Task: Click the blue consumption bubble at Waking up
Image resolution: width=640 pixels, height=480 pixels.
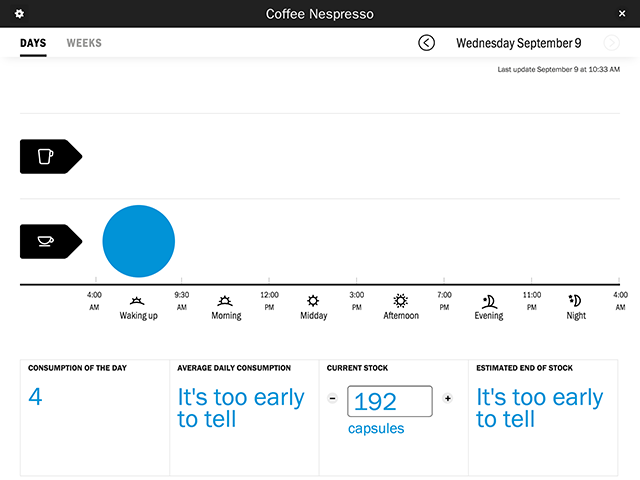Action: 138,241
